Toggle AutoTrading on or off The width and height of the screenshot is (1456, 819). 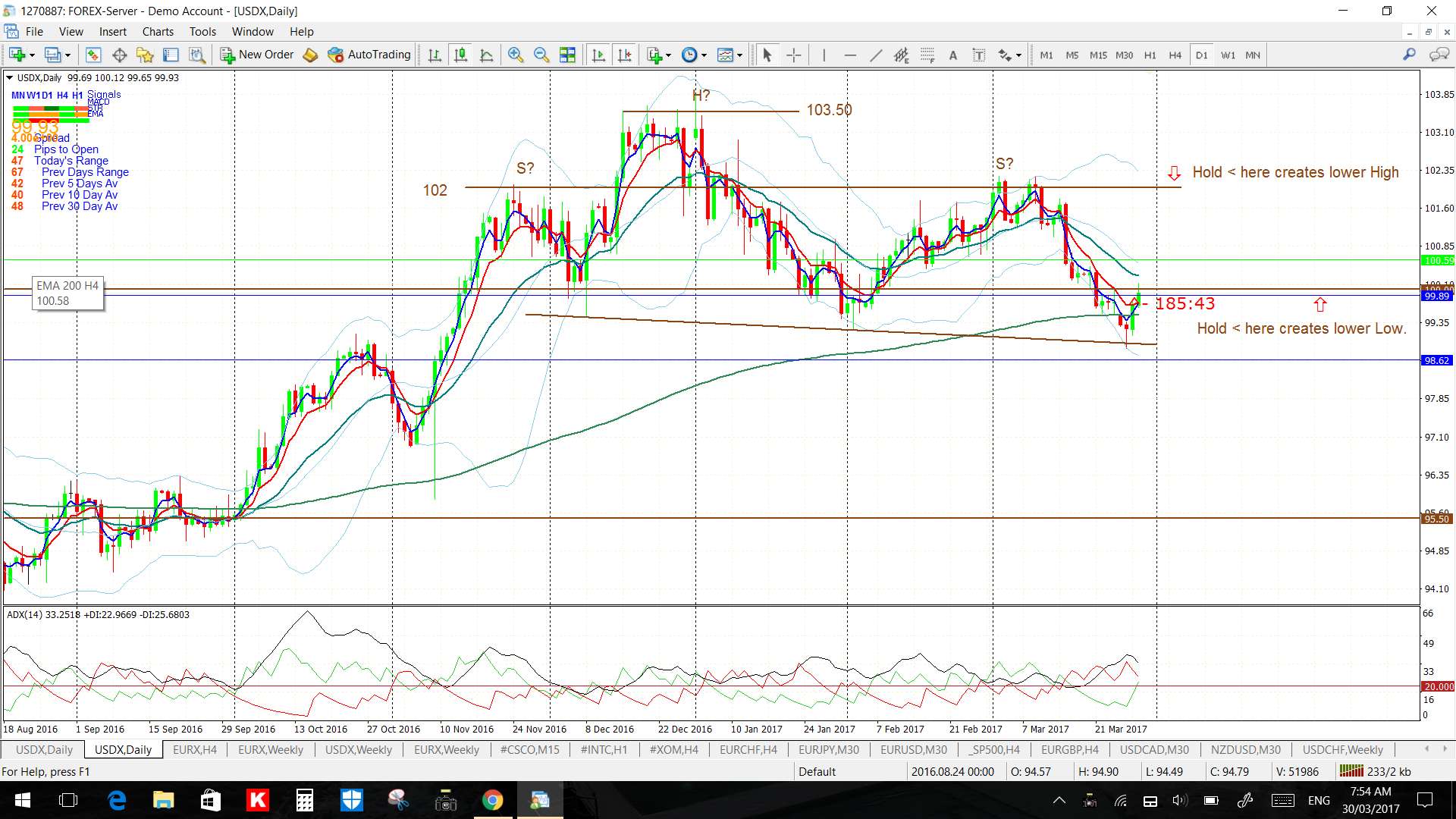point(369,55)
